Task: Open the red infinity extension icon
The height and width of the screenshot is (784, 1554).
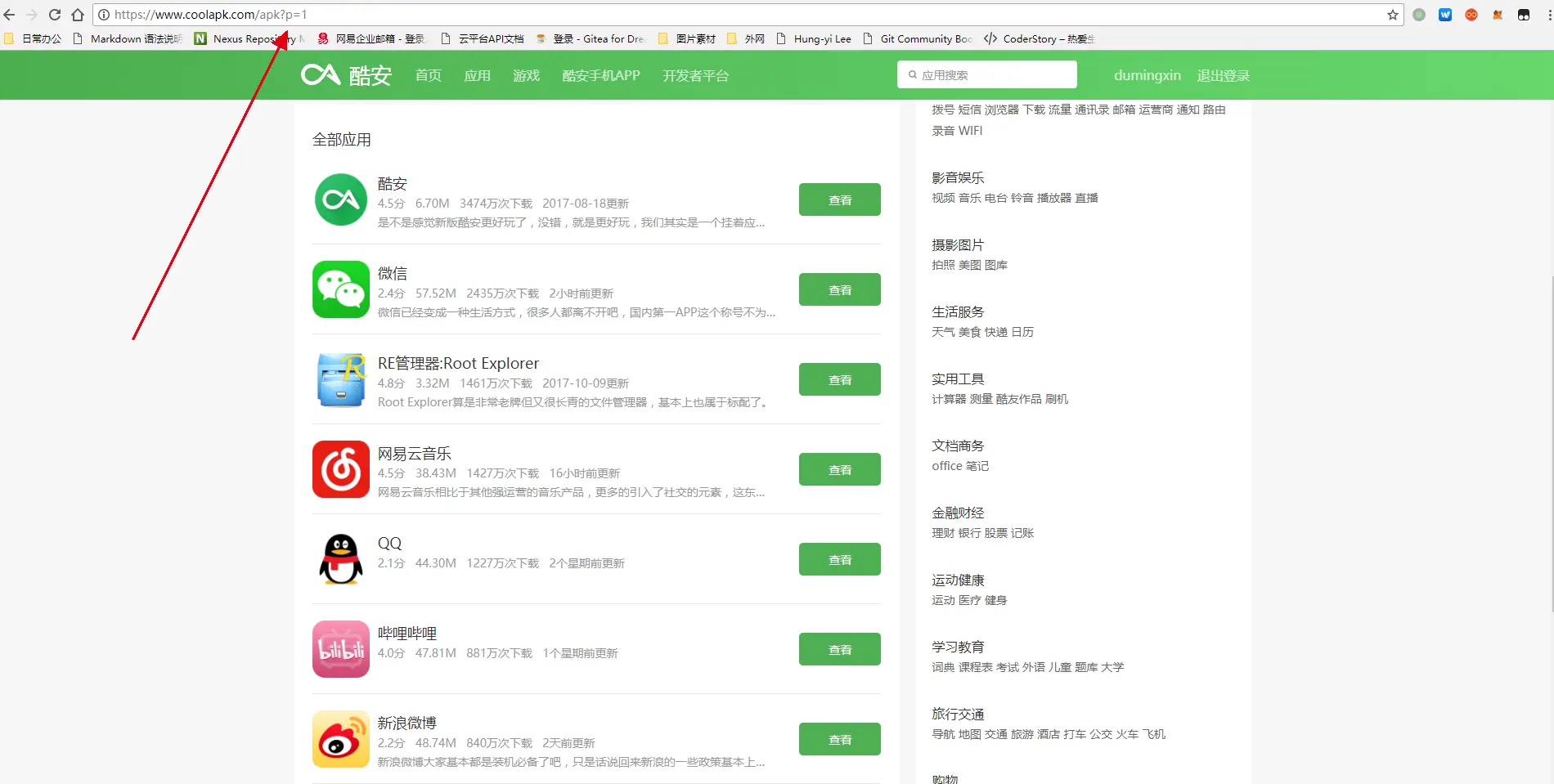Action: point(1471,15)
